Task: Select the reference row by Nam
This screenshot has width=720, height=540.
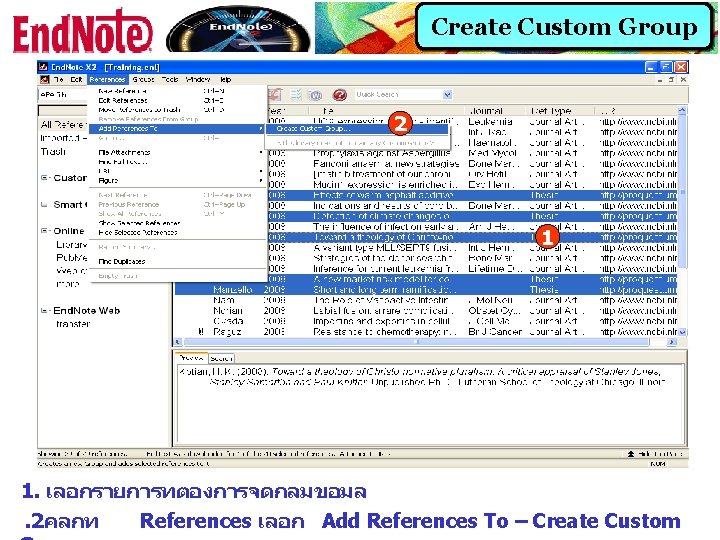Action: (x=426, y=300)
